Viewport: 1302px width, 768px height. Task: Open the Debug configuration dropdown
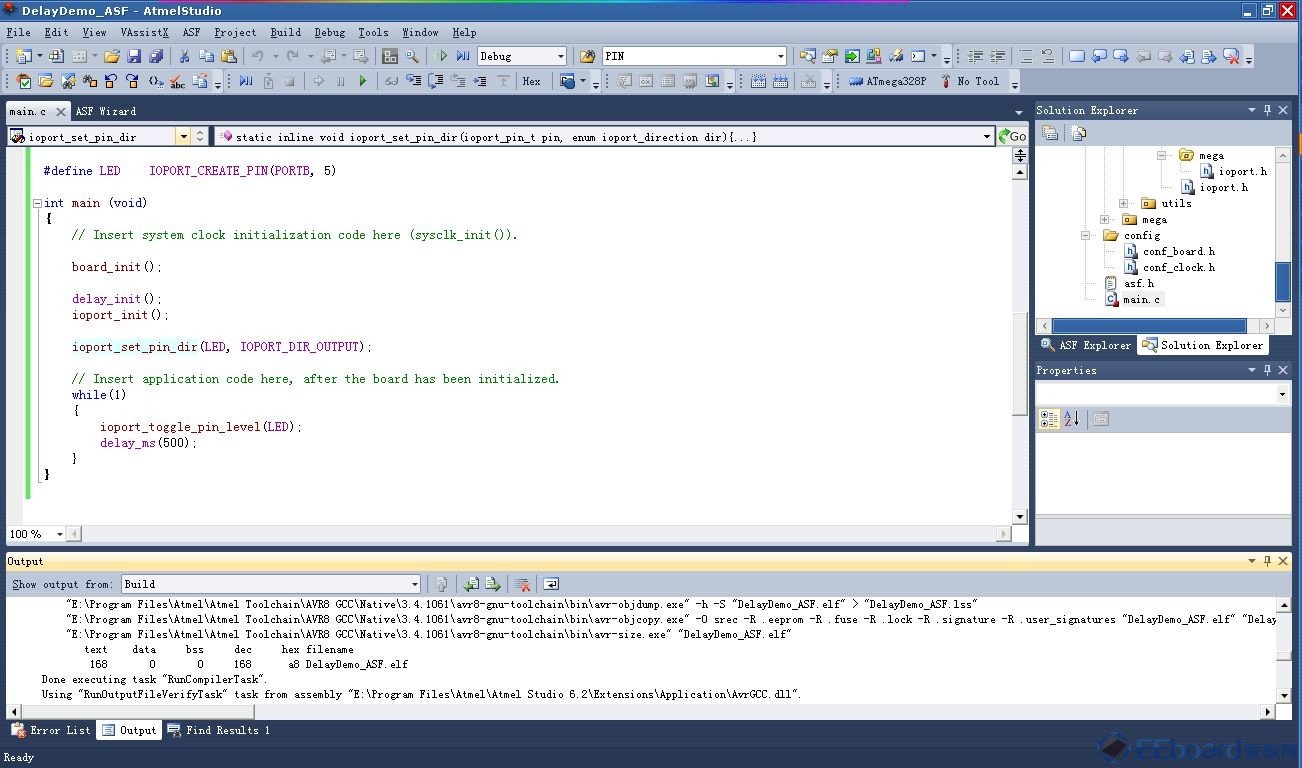point(560,56)
